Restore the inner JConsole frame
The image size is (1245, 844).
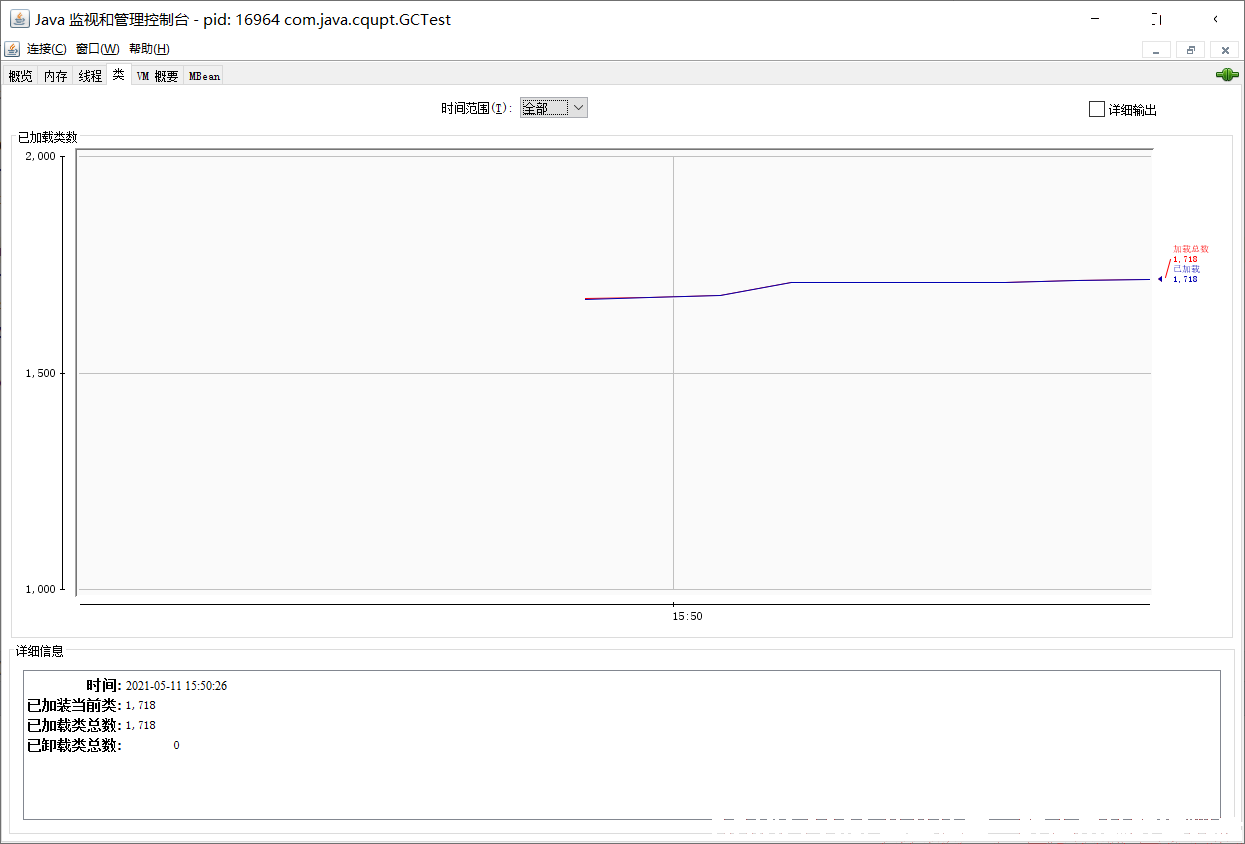tap(1191, 50)
